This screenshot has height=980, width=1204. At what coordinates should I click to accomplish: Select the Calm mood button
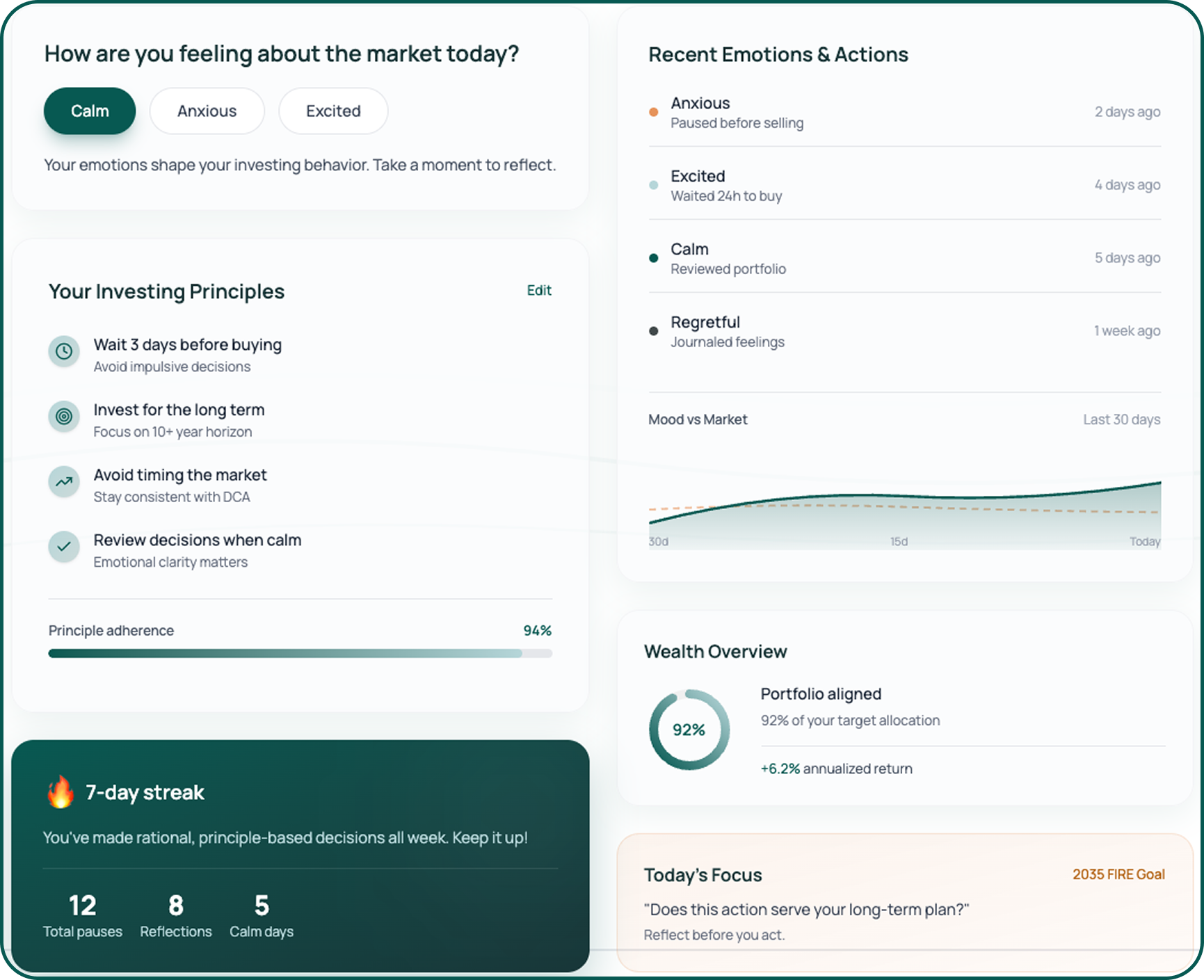click(x=89, y=111)
